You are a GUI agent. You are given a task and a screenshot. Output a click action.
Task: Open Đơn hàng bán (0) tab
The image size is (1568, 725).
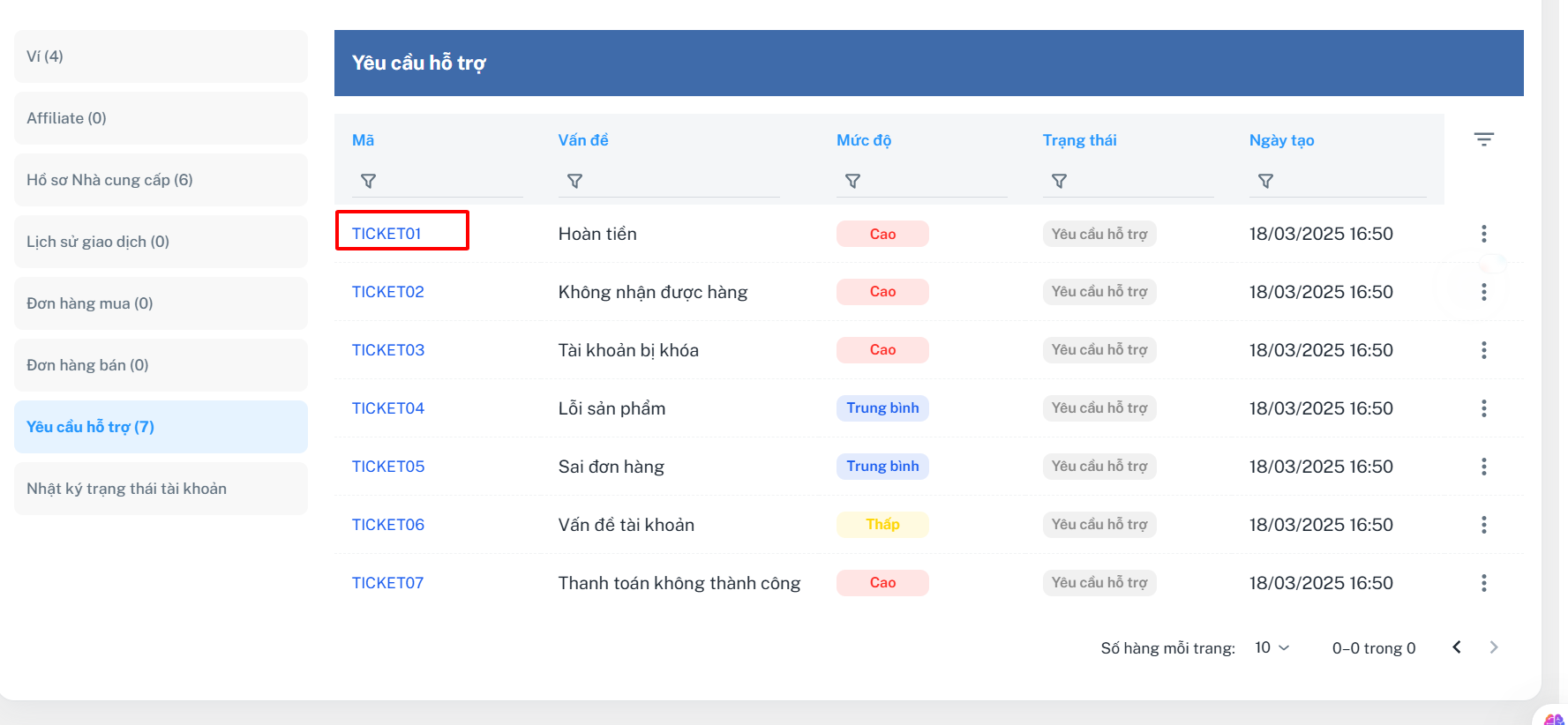click(161, 365)
